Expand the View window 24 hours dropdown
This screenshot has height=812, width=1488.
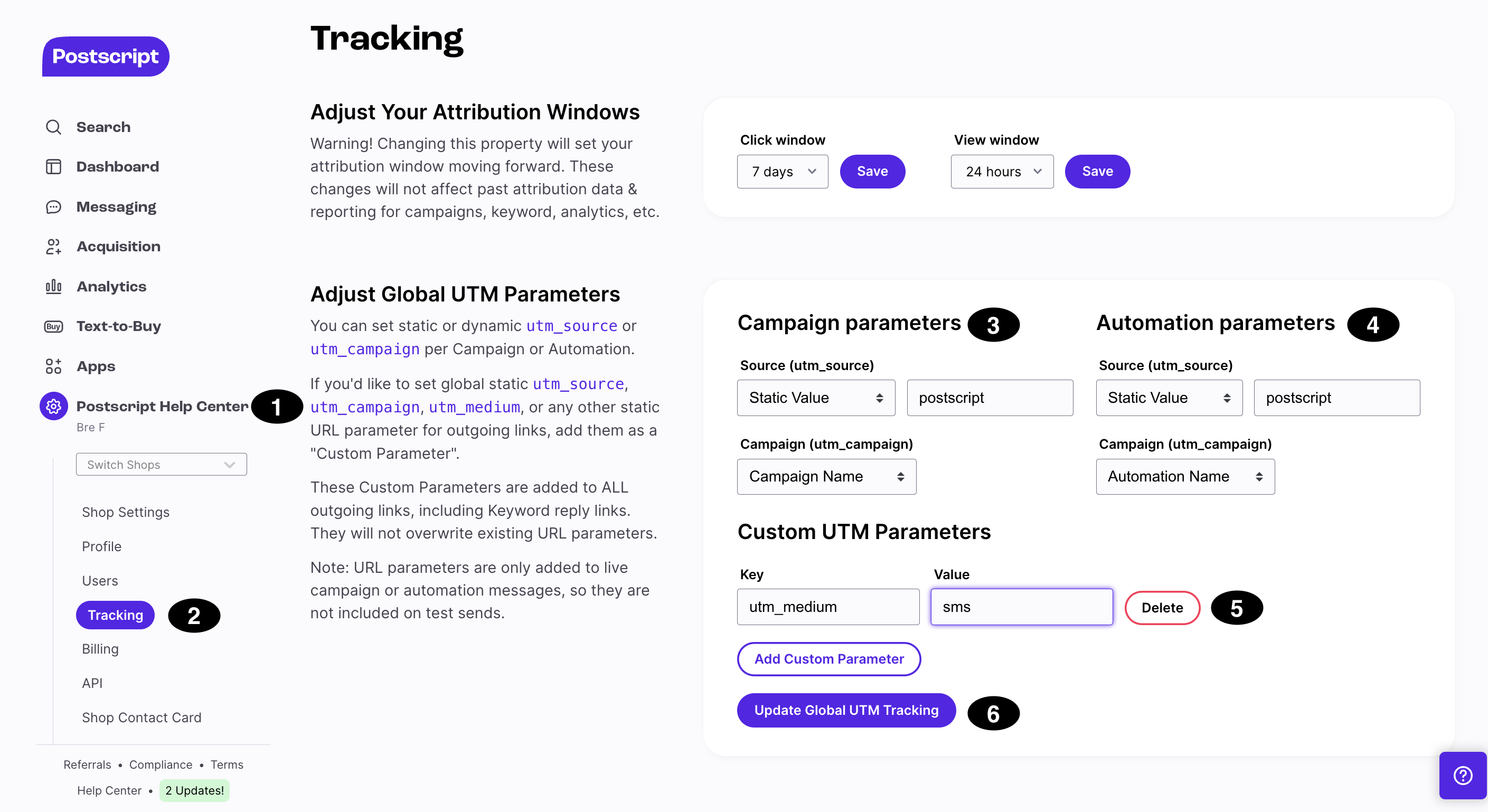1002,172
